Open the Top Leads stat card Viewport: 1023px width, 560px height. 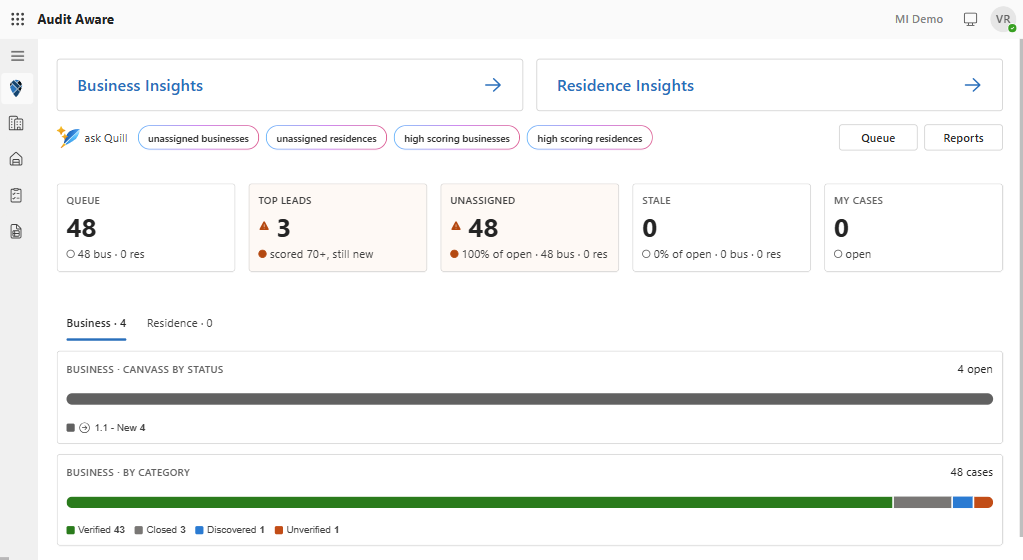tap(338, 227)
